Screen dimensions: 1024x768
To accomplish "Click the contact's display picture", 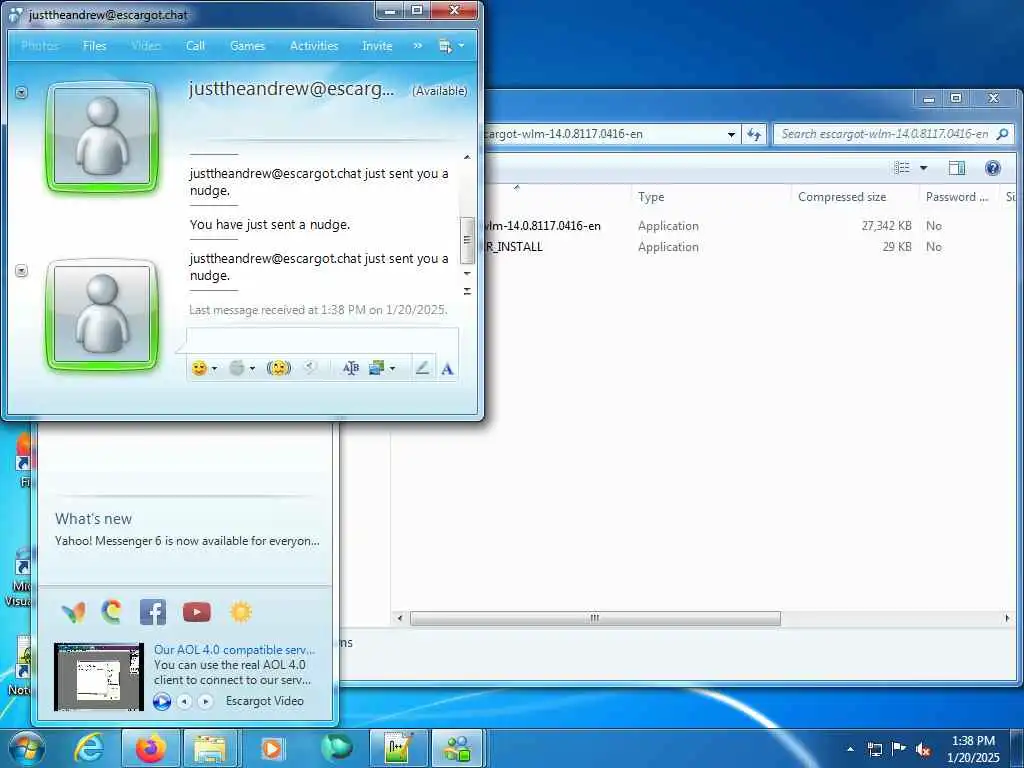I will pos(103,137).
